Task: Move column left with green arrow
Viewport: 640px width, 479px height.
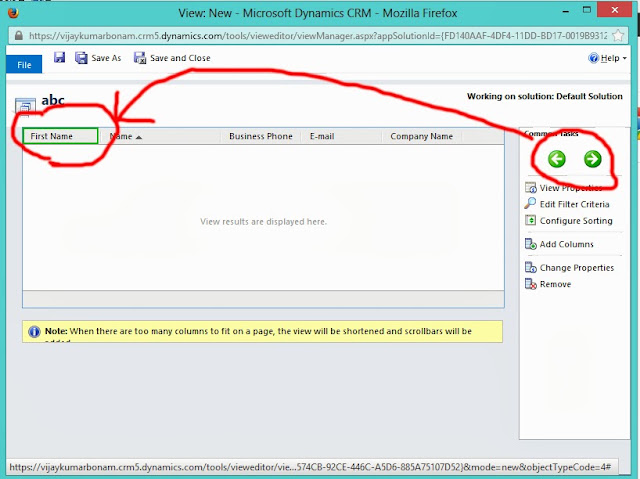Action: tap(557, 159)
